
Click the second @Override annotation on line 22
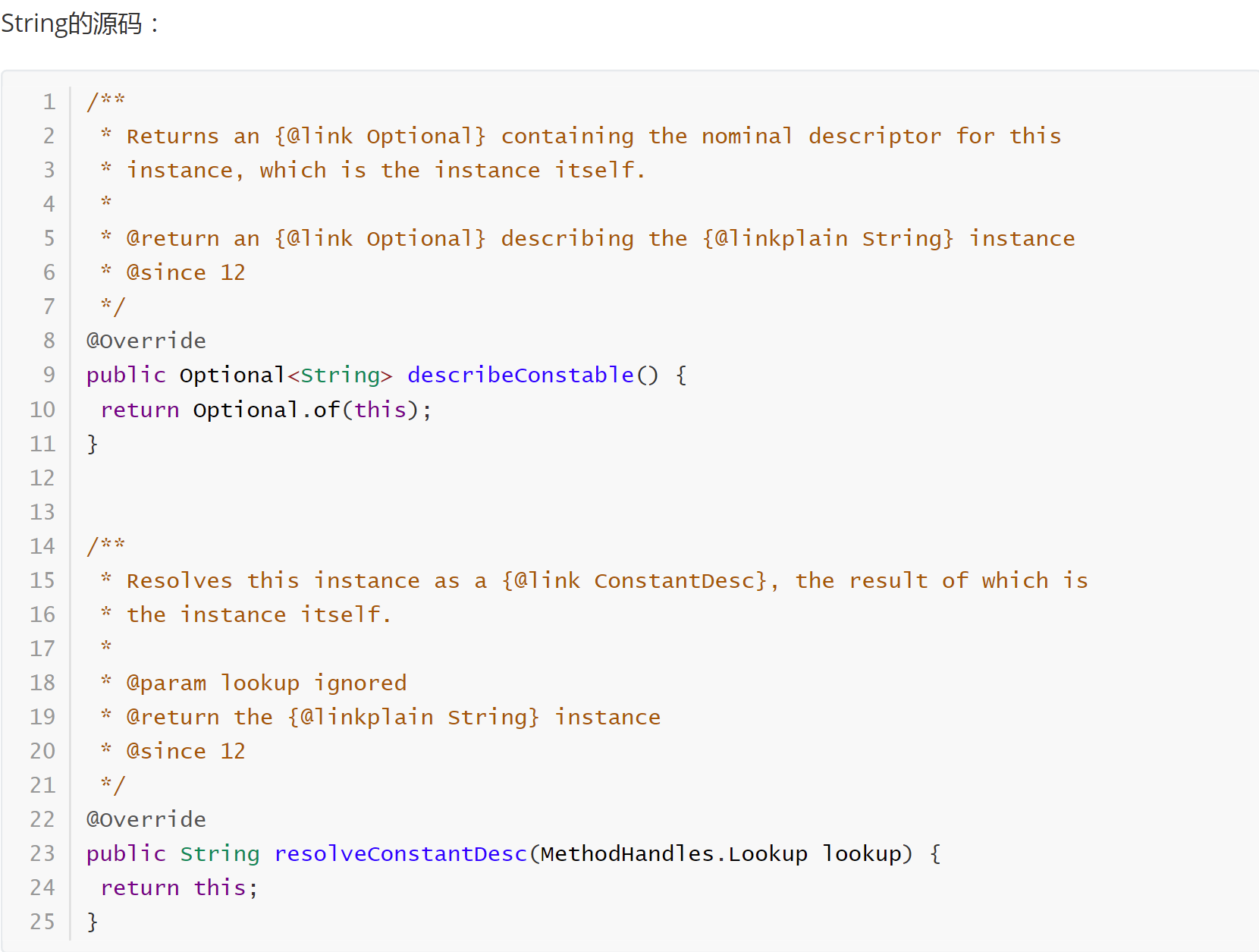tap(146, 819)
